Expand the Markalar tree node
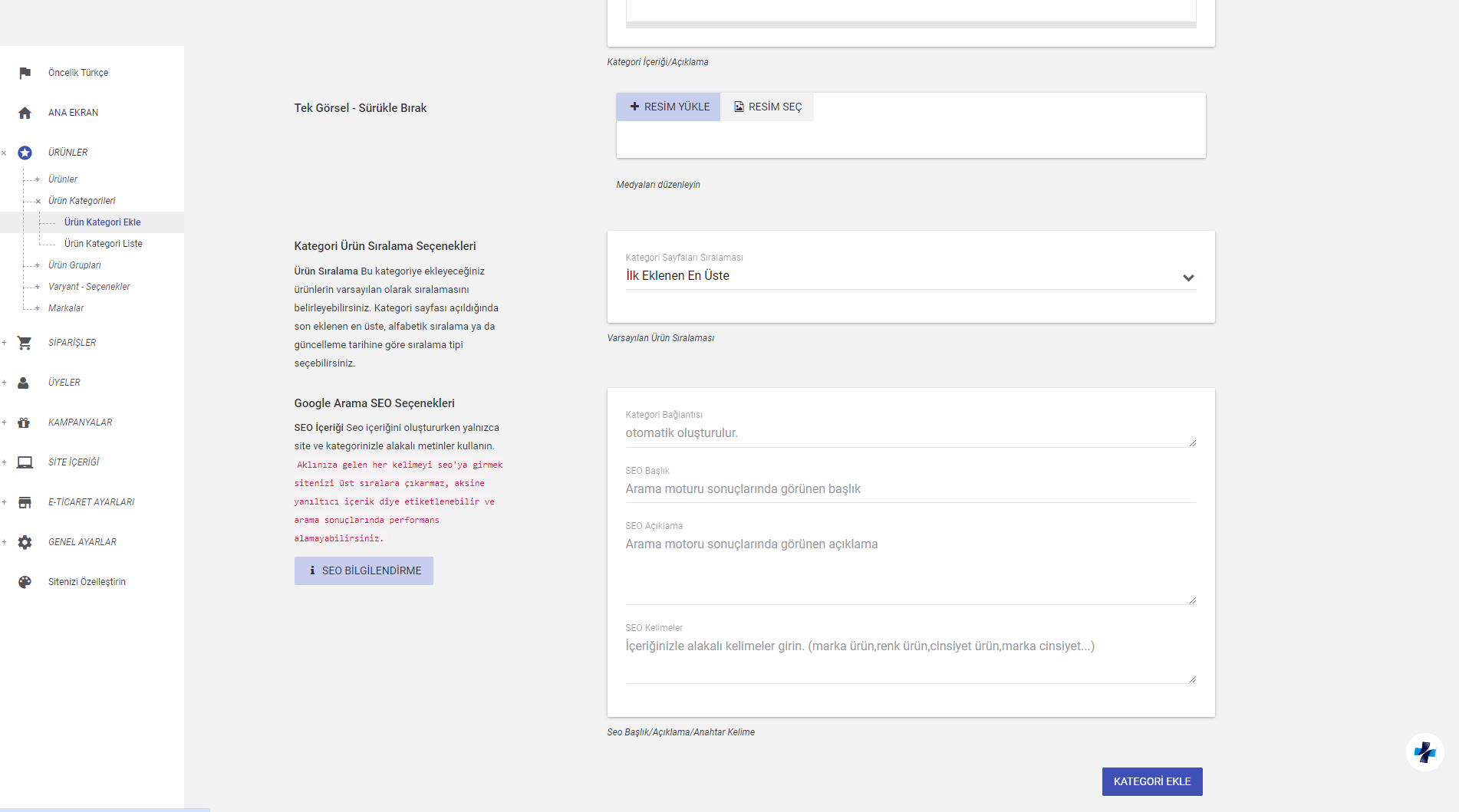This screenshot has height=812, width=1459. click(x=37, y=308)
